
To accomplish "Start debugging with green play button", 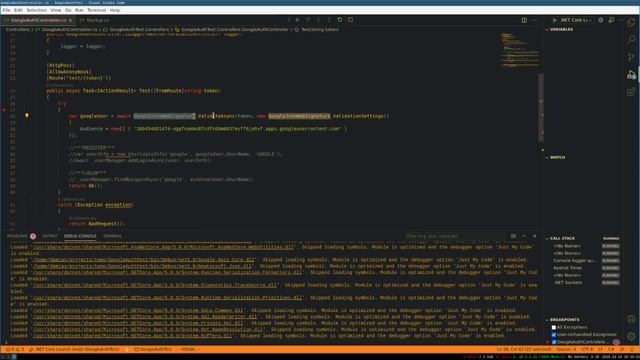I will [x=554, y=20].
